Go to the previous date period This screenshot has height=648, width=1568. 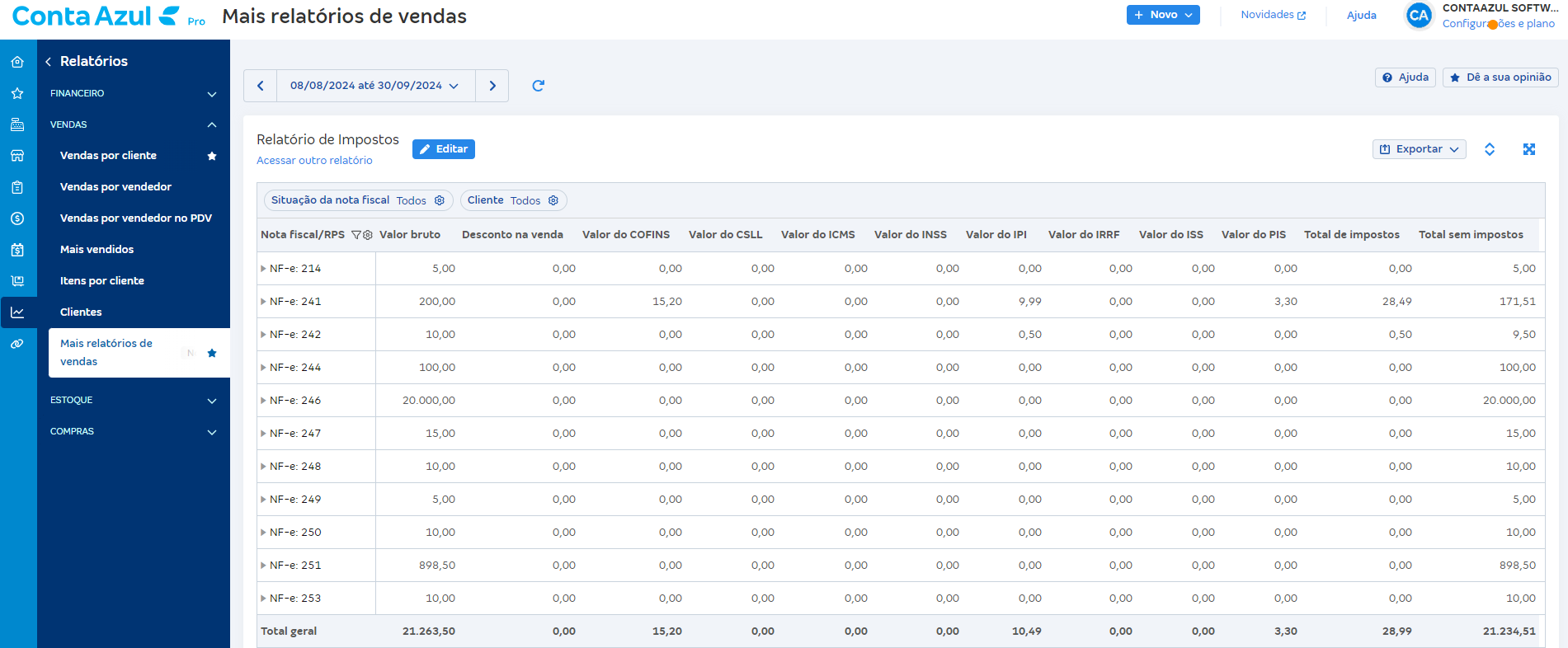[x=260, y=86]
